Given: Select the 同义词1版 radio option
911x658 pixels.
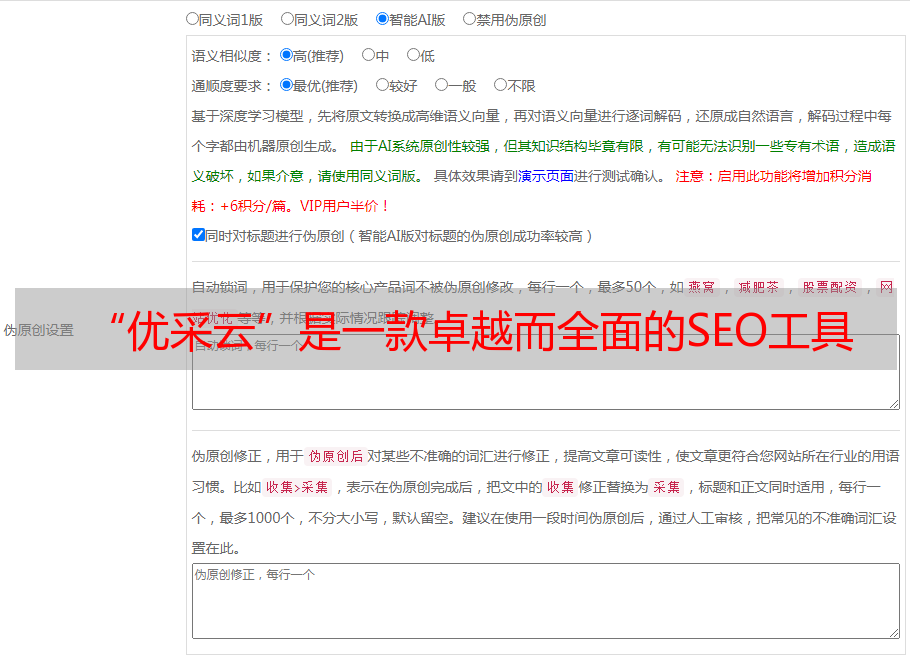Looking at the screenshot, I should tap(192, 19).
